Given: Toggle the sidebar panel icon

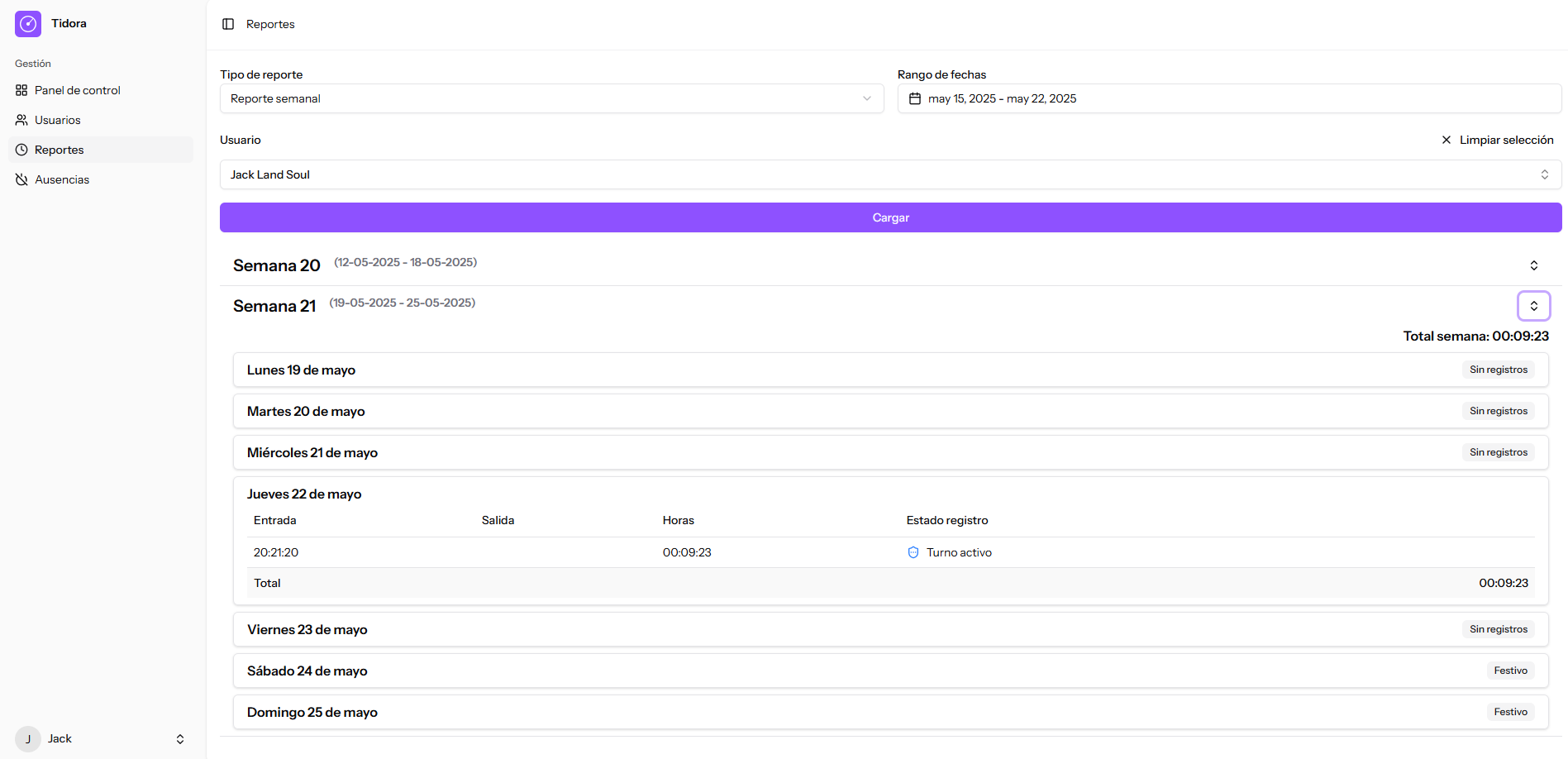Looking at the screenshot, I should point(228,24).
